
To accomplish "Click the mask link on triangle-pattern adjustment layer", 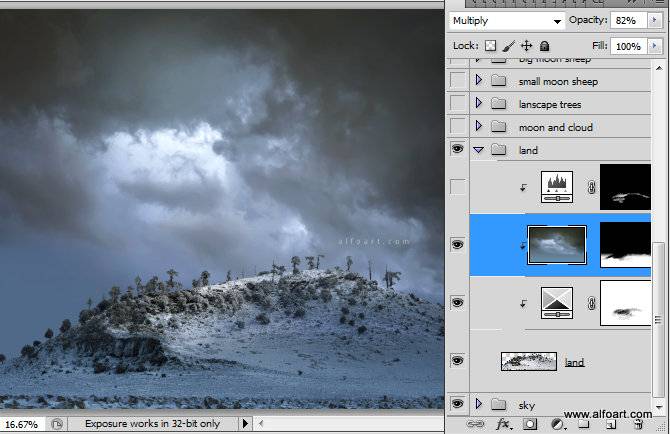I will (x=591, y=303).
